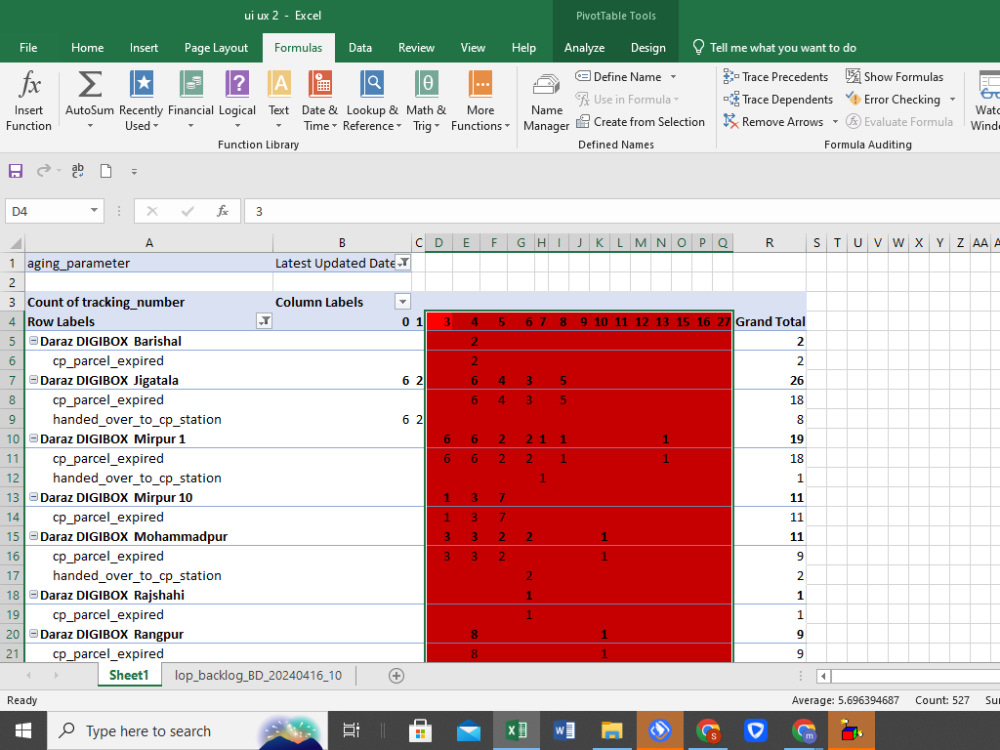This screenshot has height=750, width=1000.
Task: Open the Row Labels filter dropdown
Action: [265, 321]
